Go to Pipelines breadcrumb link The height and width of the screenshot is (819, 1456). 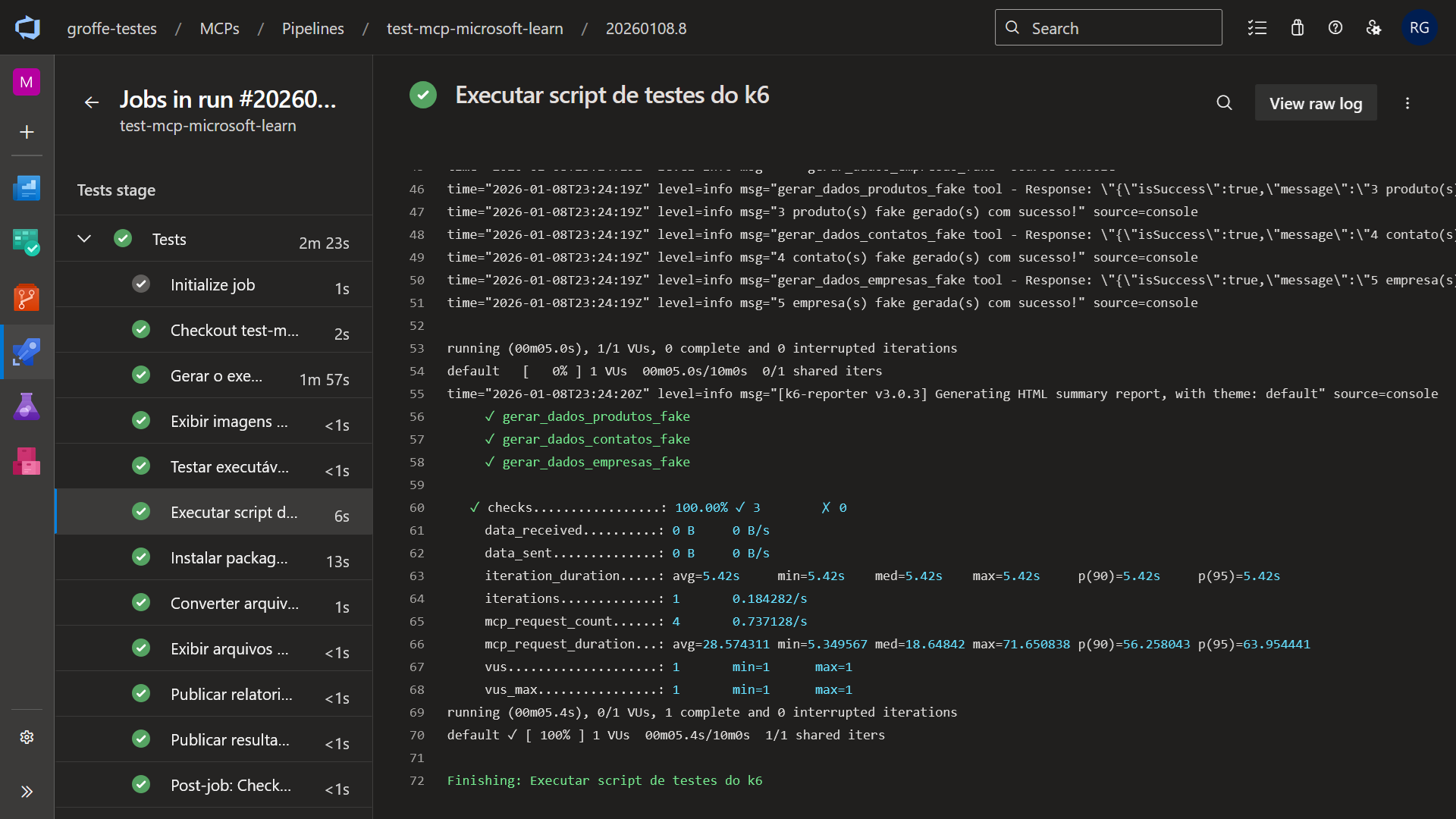(x=312, y=29)
